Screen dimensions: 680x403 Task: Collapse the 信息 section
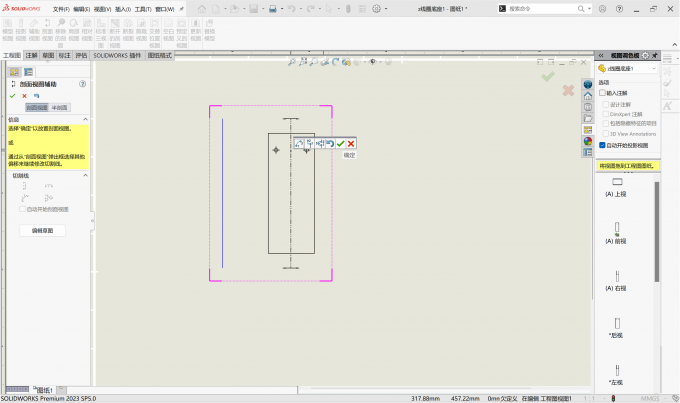[x=85, y=119]
